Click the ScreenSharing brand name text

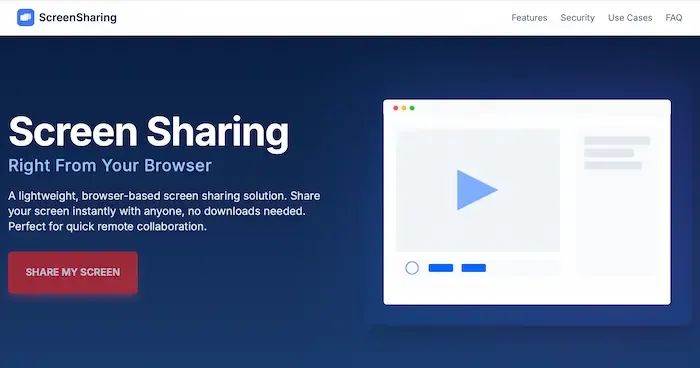coord(78,17)
